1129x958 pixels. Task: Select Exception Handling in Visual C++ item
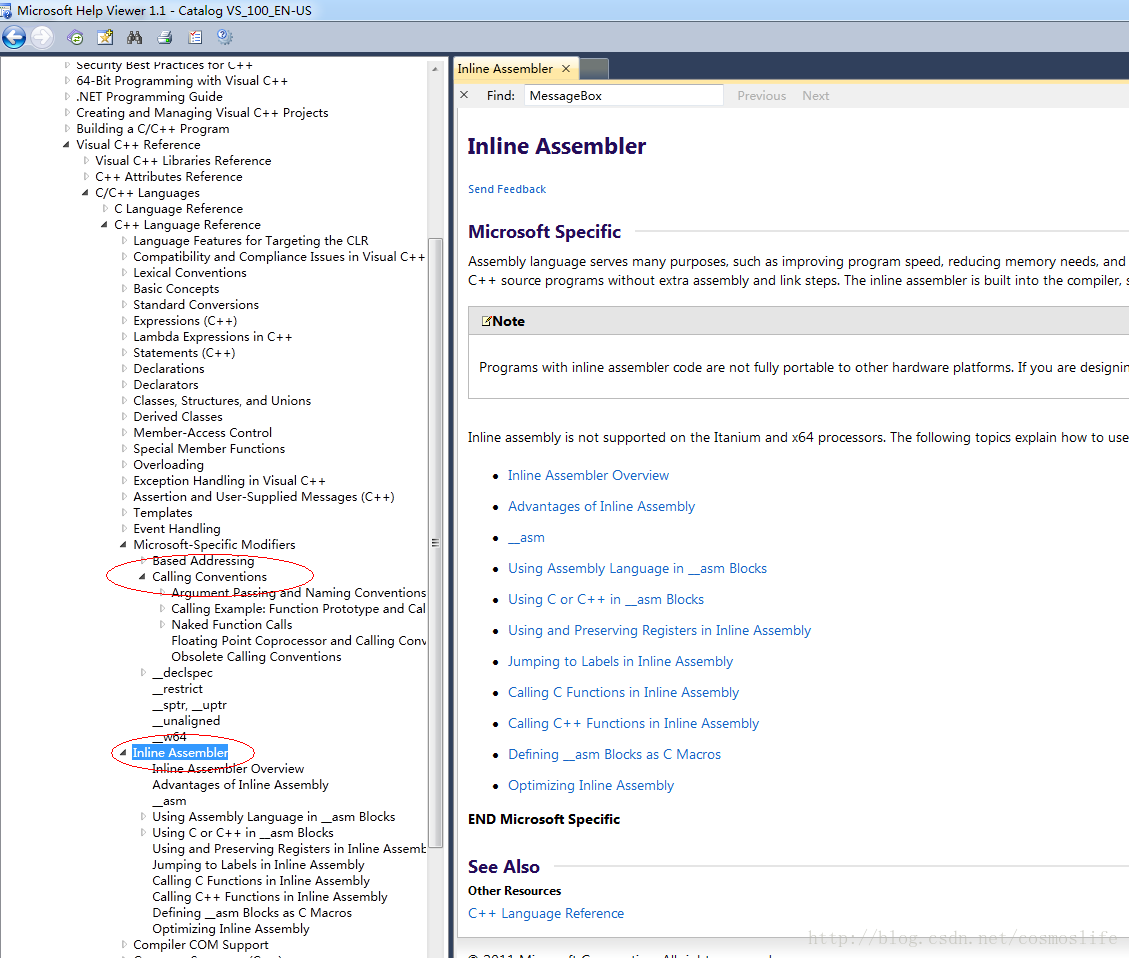pyautogui.click(x=229, y=481)
